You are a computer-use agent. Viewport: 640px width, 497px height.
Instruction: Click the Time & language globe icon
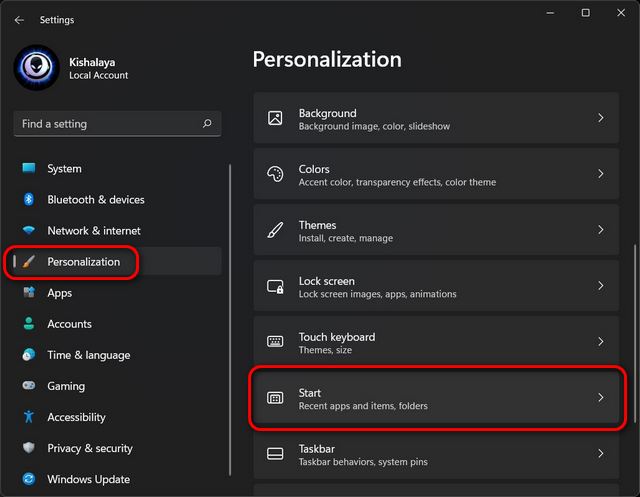(29, 355)
